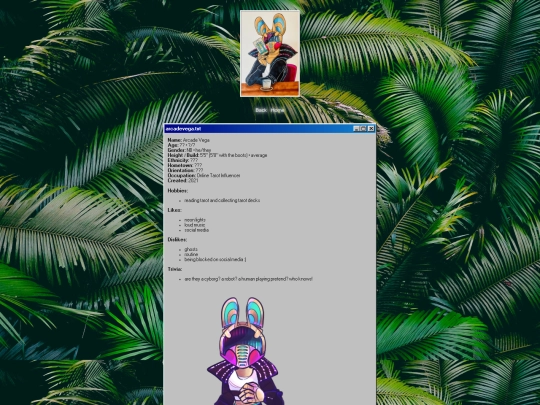
Task: Click the Created: 2021 line
Action: [x=183, y=180]
